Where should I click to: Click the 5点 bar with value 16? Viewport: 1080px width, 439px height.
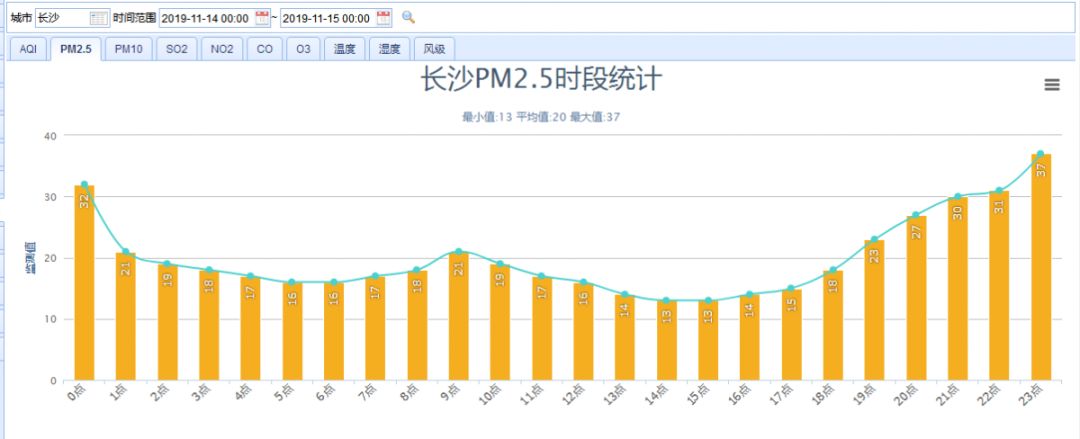(292, 331)
